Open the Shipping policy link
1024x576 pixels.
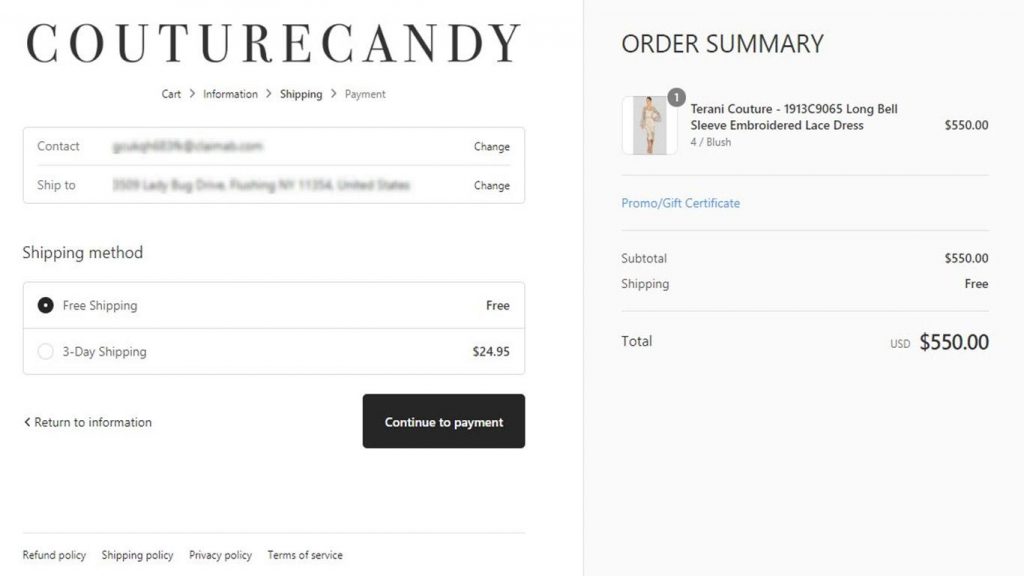pyautogui.click(x=137, y=555)
